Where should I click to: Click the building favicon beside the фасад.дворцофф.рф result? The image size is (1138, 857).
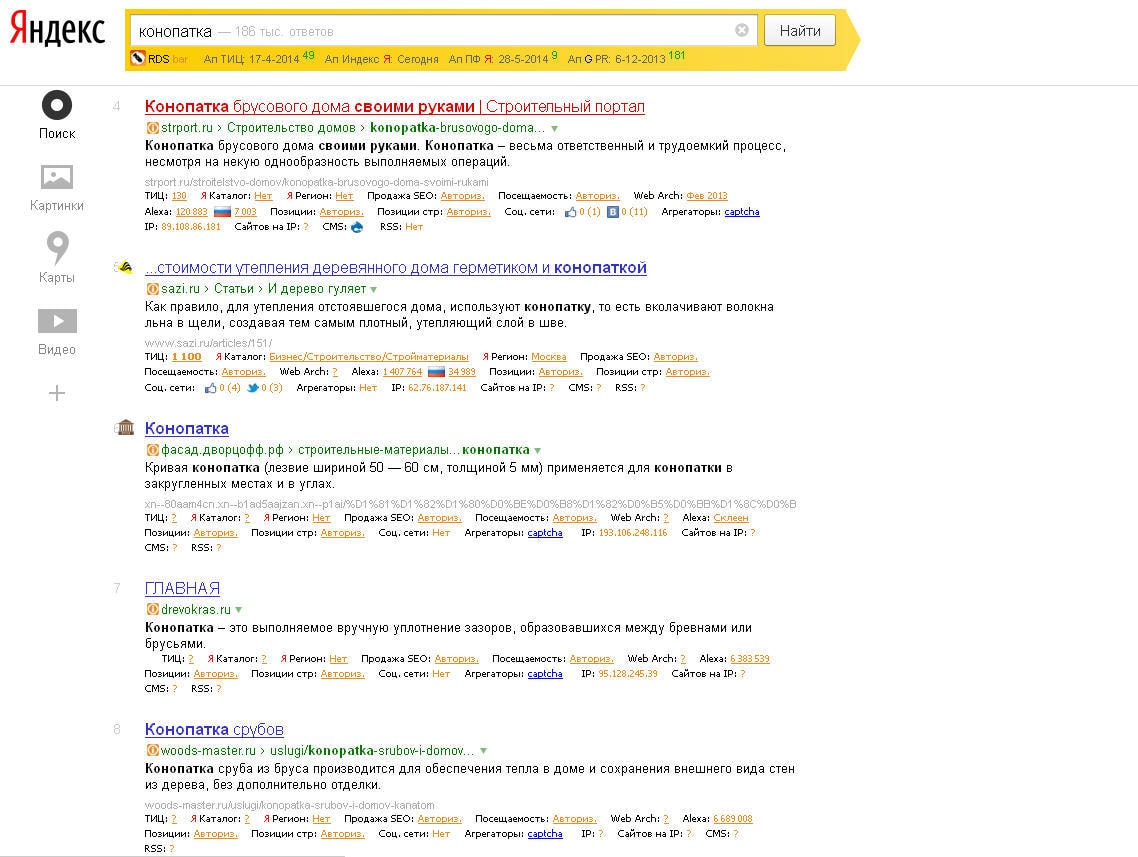tap(125, 428)
